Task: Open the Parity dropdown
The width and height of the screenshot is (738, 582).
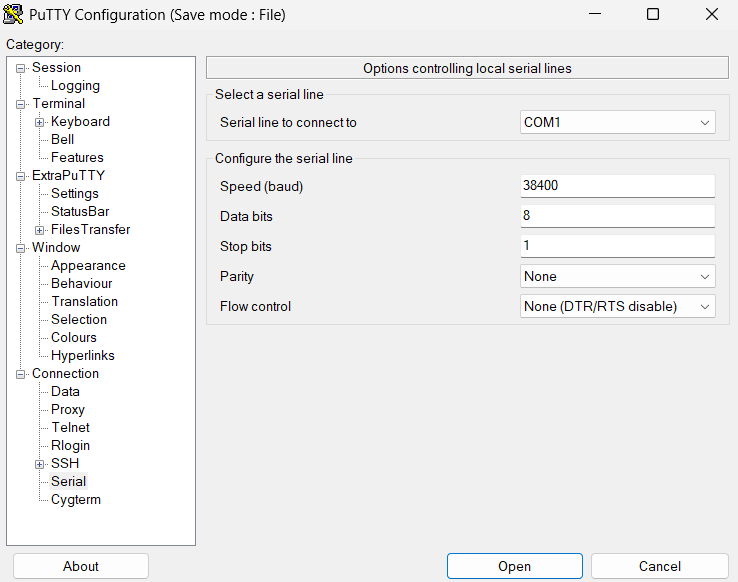Action: [x=618, y=276]
